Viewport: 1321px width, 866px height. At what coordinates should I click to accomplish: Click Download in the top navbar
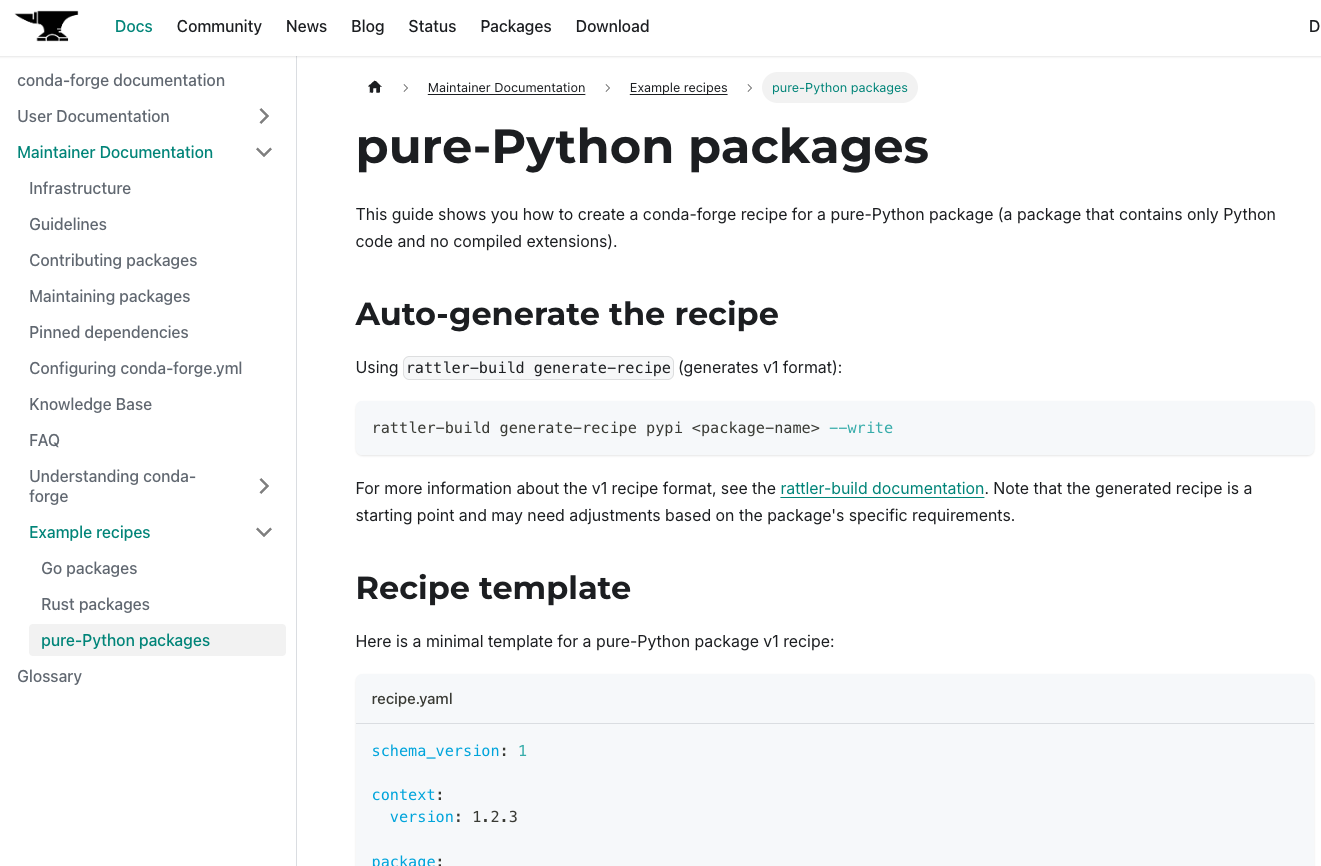(612, 26)
